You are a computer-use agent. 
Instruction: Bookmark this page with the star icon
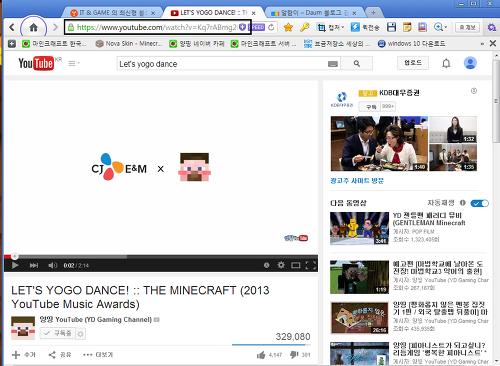pyautogui.click(x=288, y=27)
